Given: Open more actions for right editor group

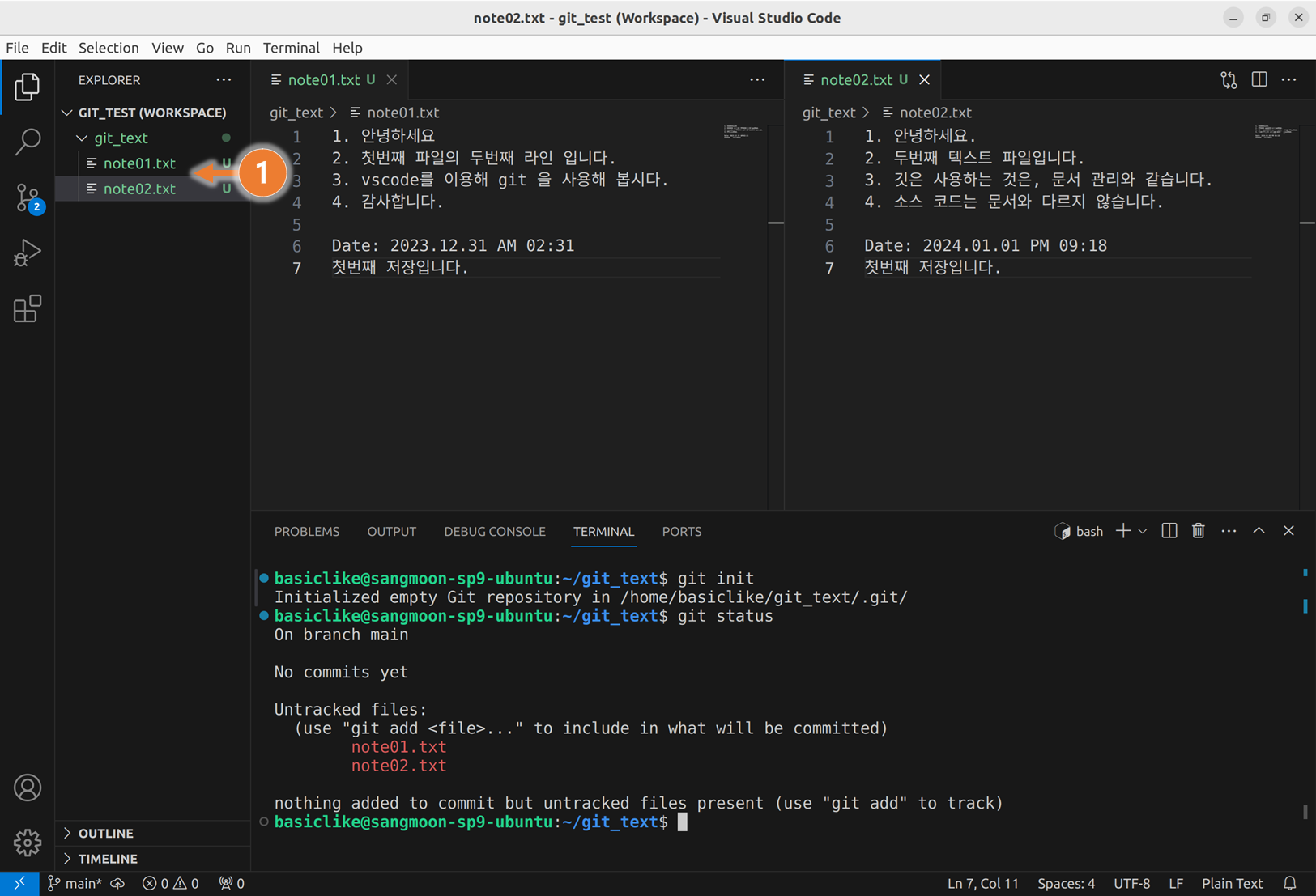Looking at the screenshot, I should pos(1289,79).
